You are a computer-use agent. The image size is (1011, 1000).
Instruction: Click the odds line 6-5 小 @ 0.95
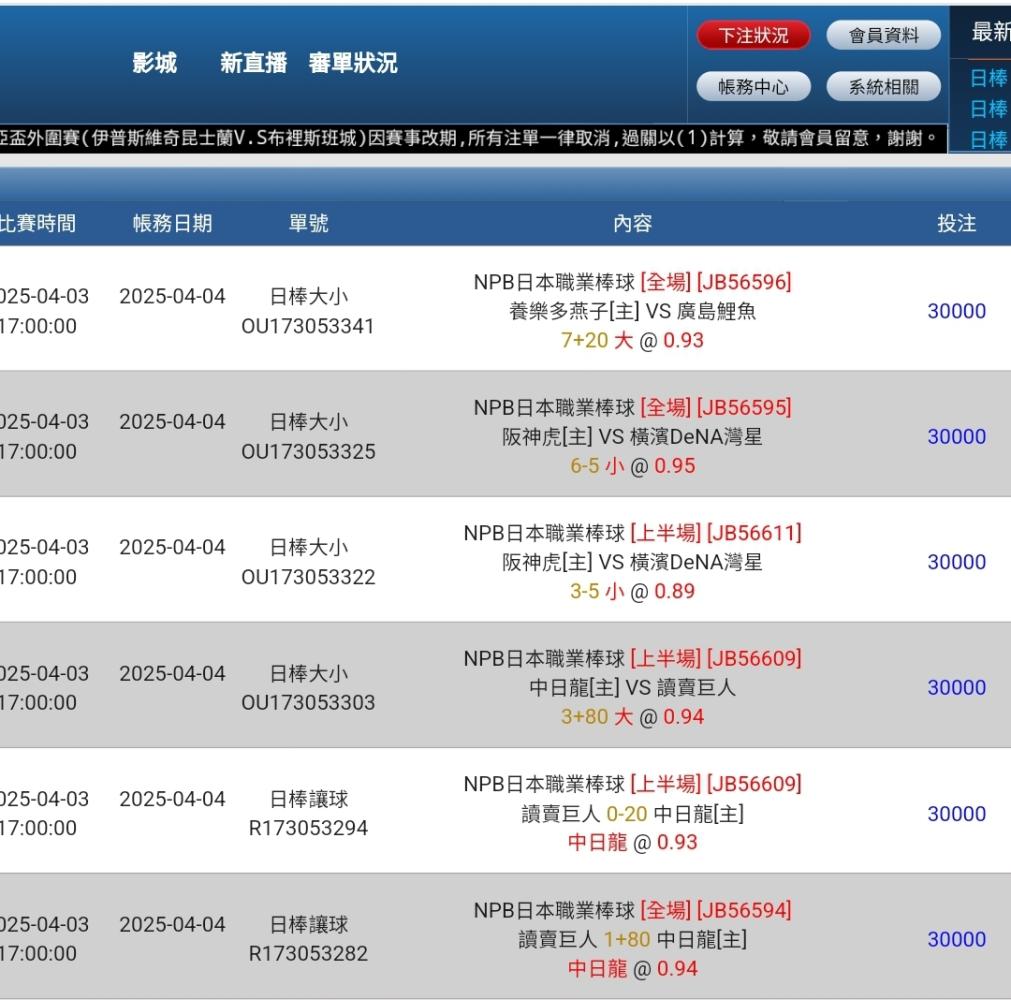tap(632, 466)
